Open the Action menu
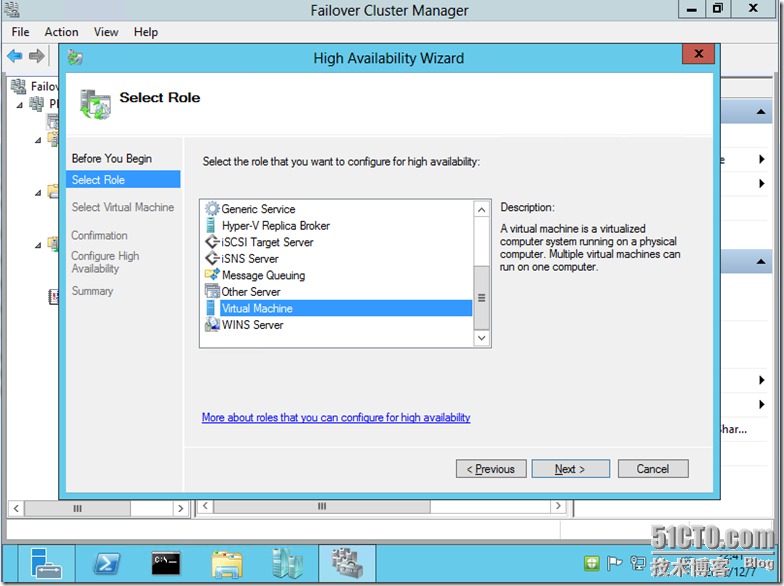Image resolution: width=784 pixels, height=586 pixels. pos(62,32)
